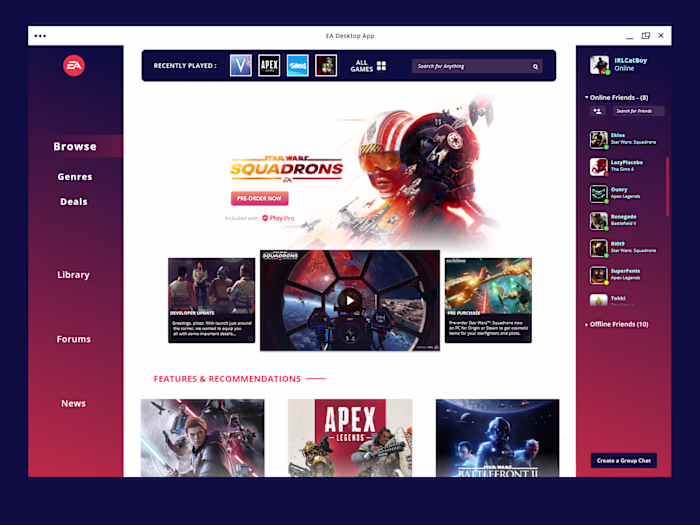Go to Library in the sidebar

[74, 275]
